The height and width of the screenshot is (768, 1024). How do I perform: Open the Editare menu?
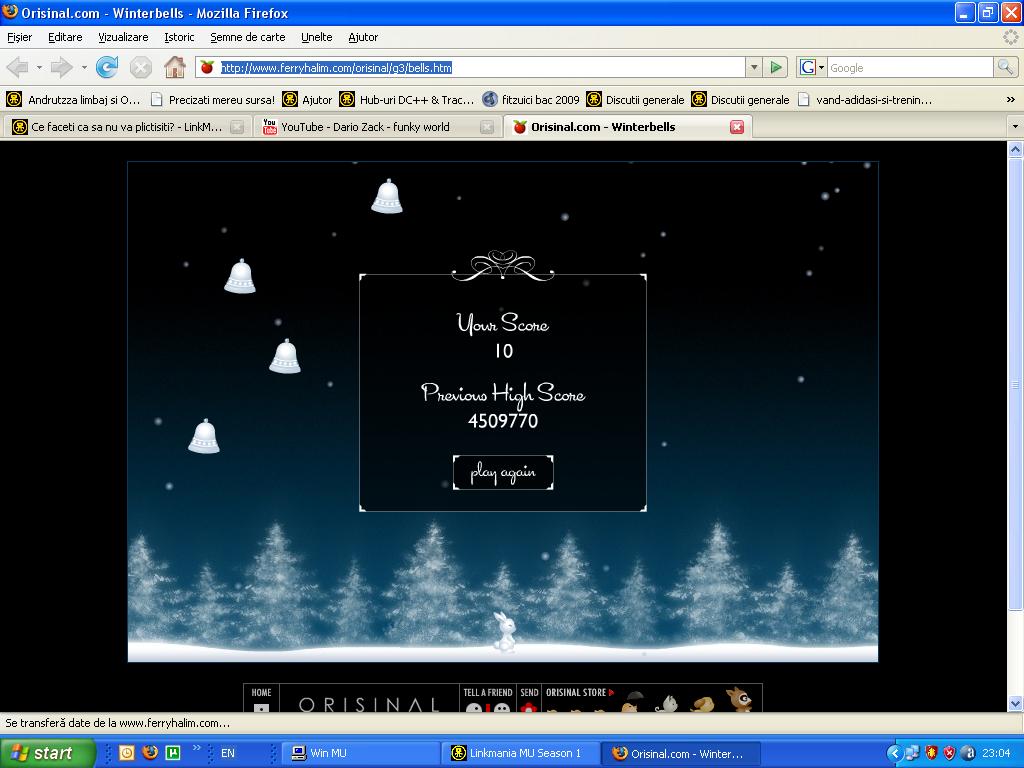point(65,37)
